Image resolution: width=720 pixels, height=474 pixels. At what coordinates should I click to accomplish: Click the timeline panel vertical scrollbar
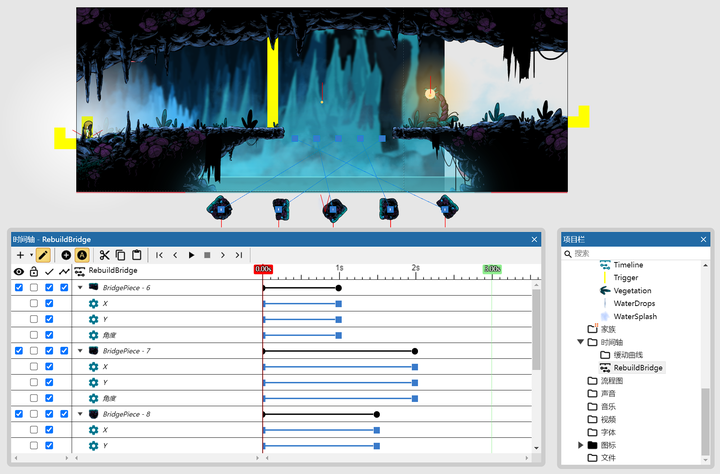tap(536, 329)
